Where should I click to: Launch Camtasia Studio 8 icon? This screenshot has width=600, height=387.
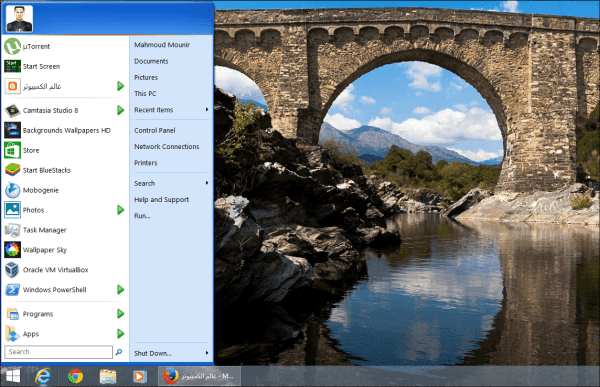click(12, 110)
